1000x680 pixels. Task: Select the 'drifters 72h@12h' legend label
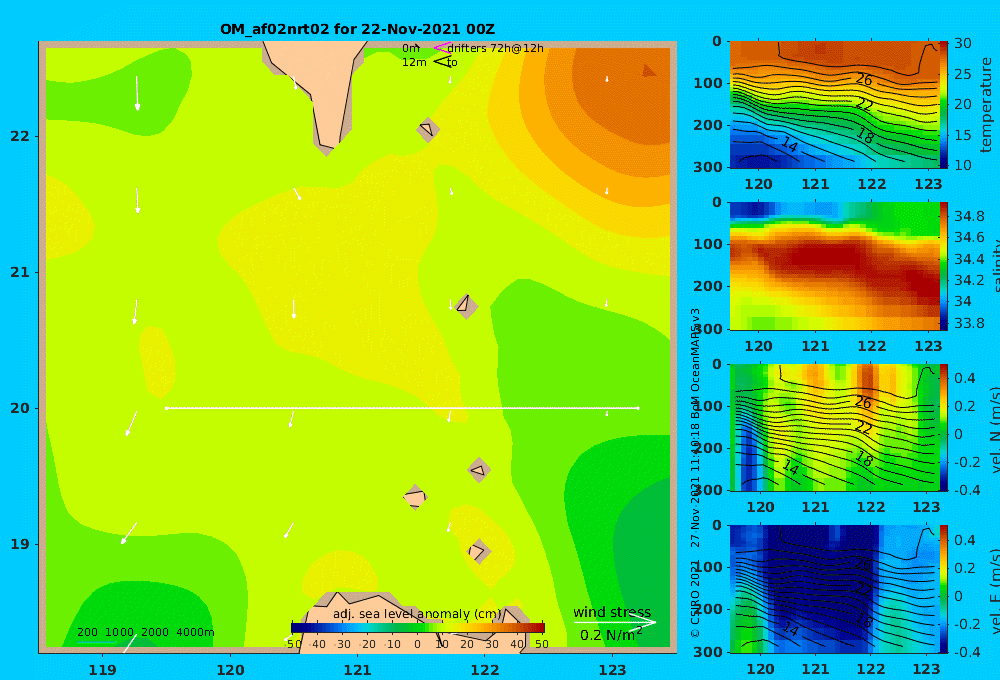tap(496, 48)
